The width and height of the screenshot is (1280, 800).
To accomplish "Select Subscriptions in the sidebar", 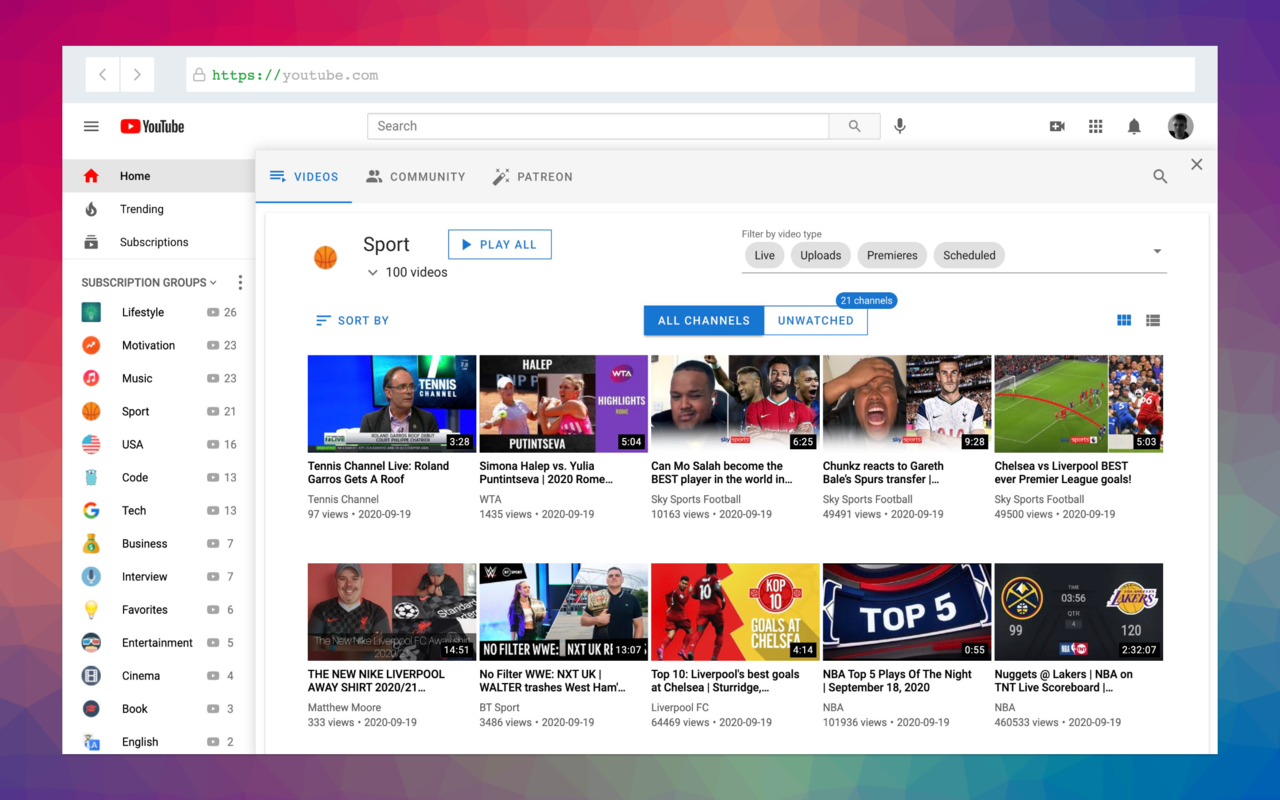I will coord(159,242).
